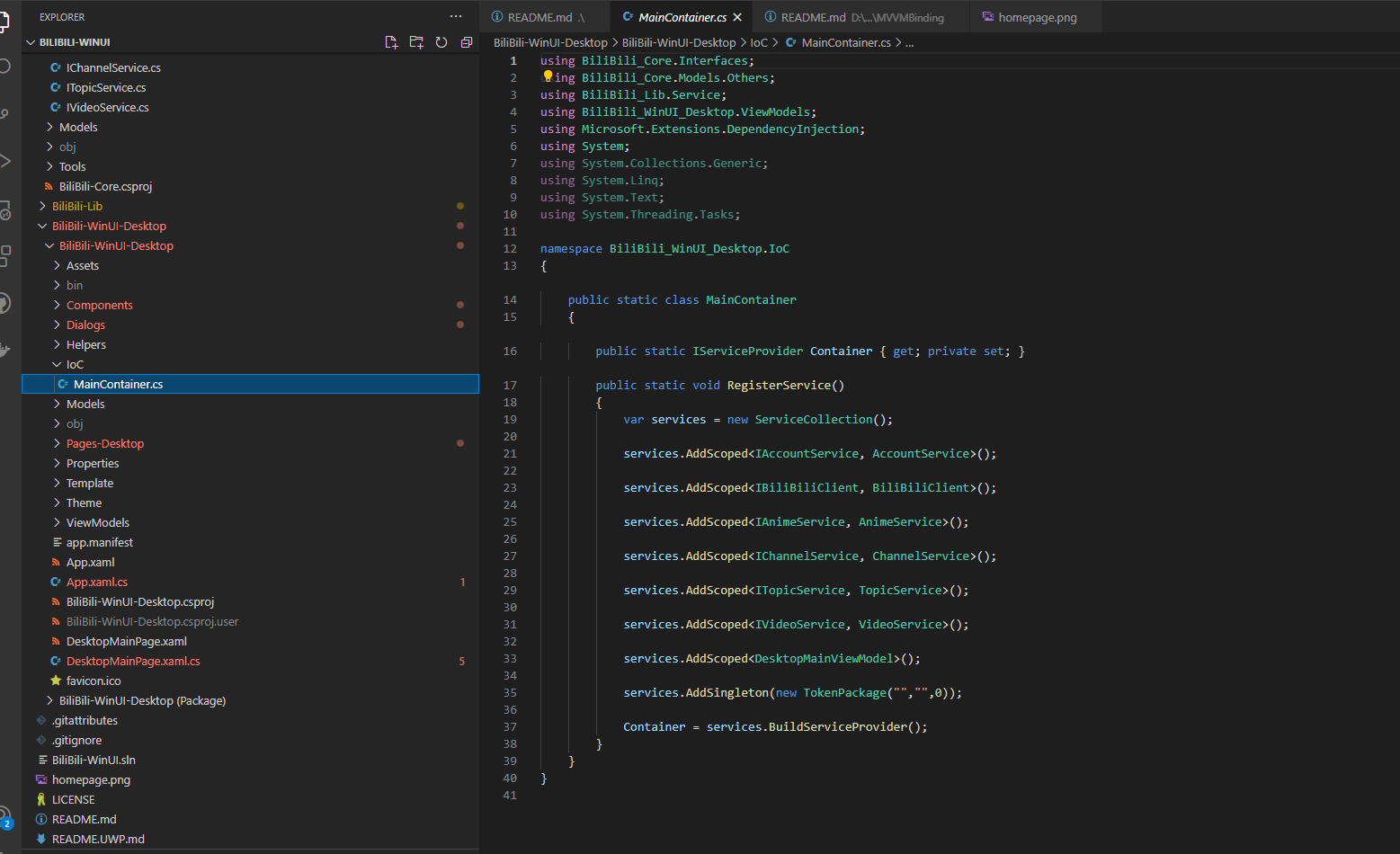Click the icon beside BiliBili-WinUI-Desktop.csproj in Explorer
The height and width of the screenshot is (854, 1400).
(56, 601)
